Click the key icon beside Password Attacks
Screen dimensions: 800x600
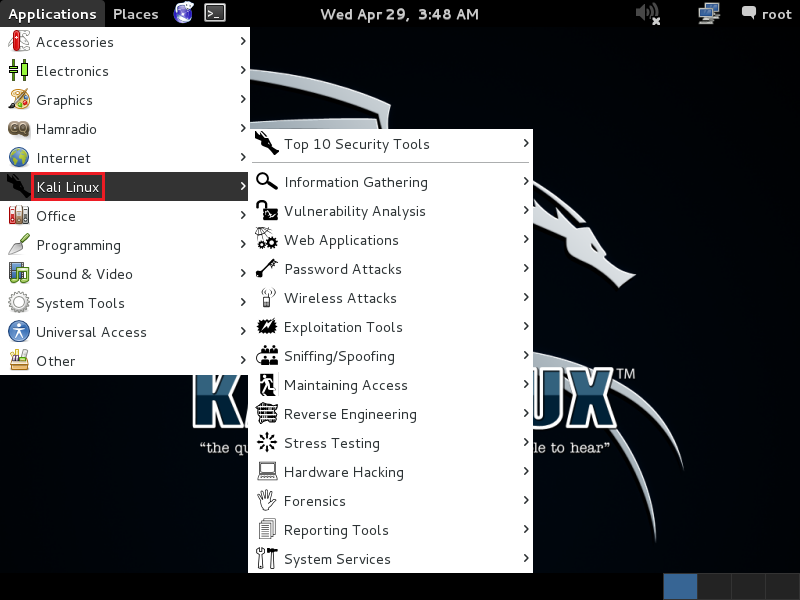point(267,269)
